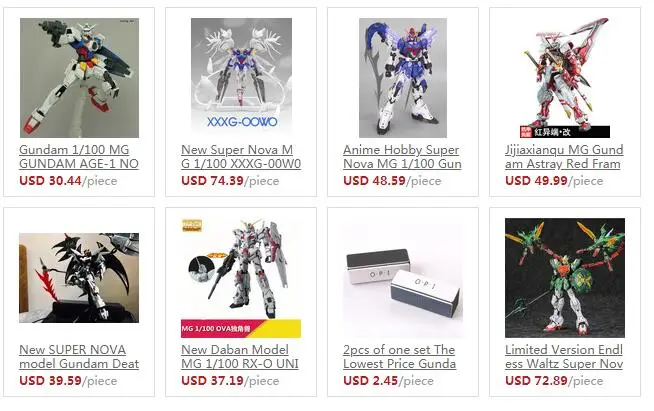Open the 'New Super Nova MG 1/100 XXXG-00W0' link
Screen dimensions: 654x411
point(241,156)
